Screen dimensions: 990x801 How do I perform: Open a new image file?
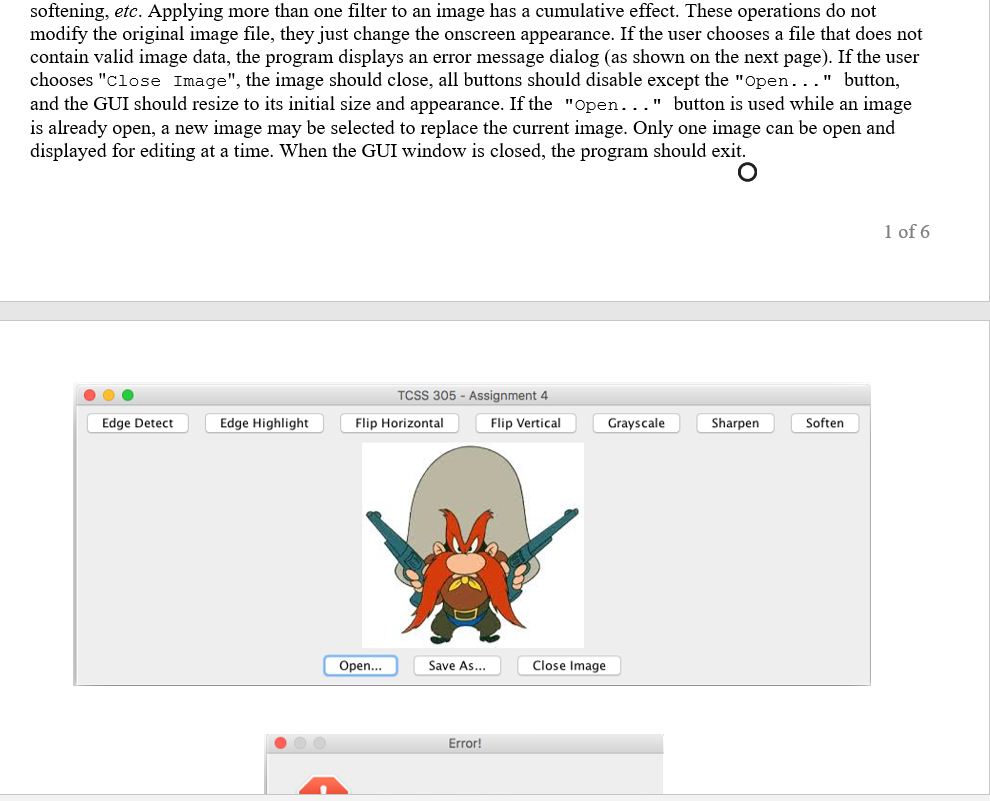(360, 665)
